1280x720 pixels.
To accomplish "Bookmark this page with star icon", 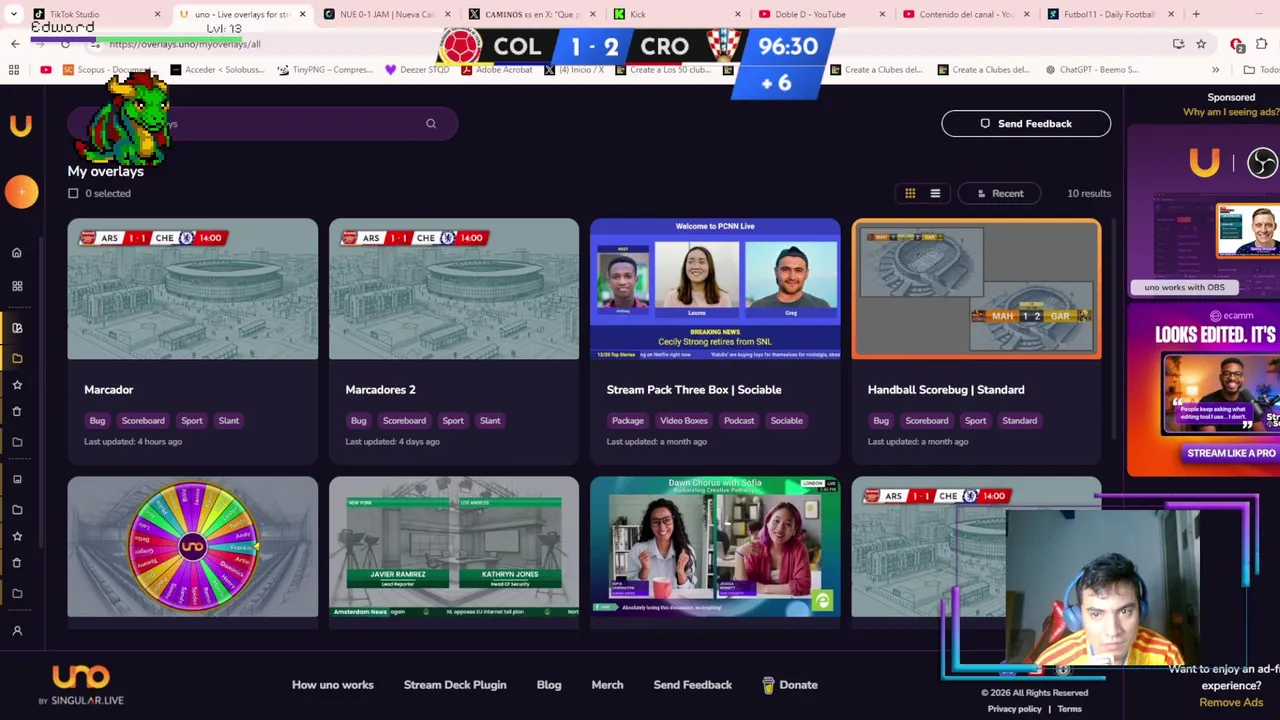I will (1201, 44).
